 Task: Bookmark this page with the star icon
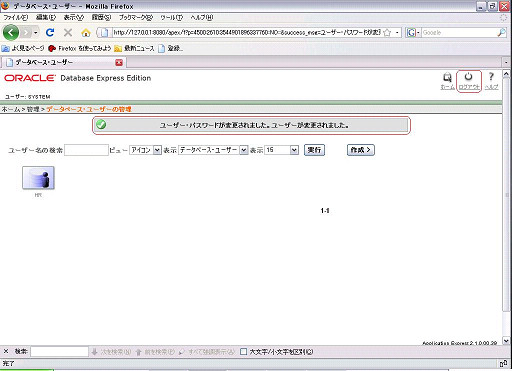coord(387,32)
